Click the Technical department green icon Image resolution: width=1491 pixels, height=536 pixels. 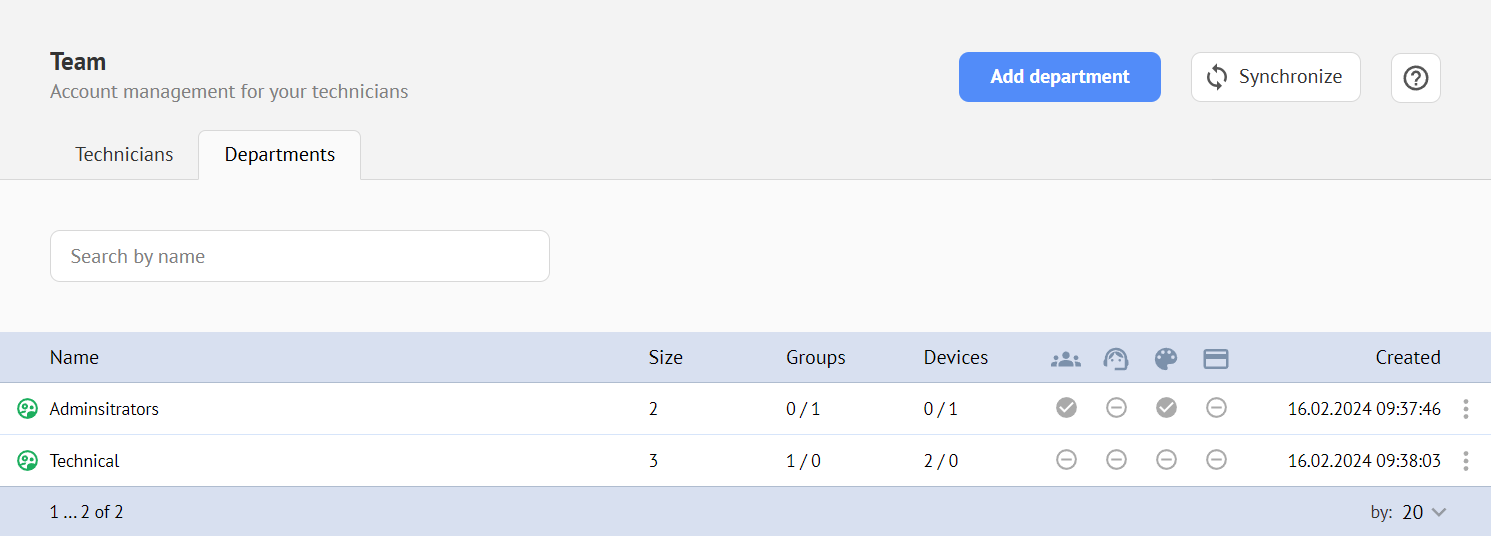tap(28, 461)
